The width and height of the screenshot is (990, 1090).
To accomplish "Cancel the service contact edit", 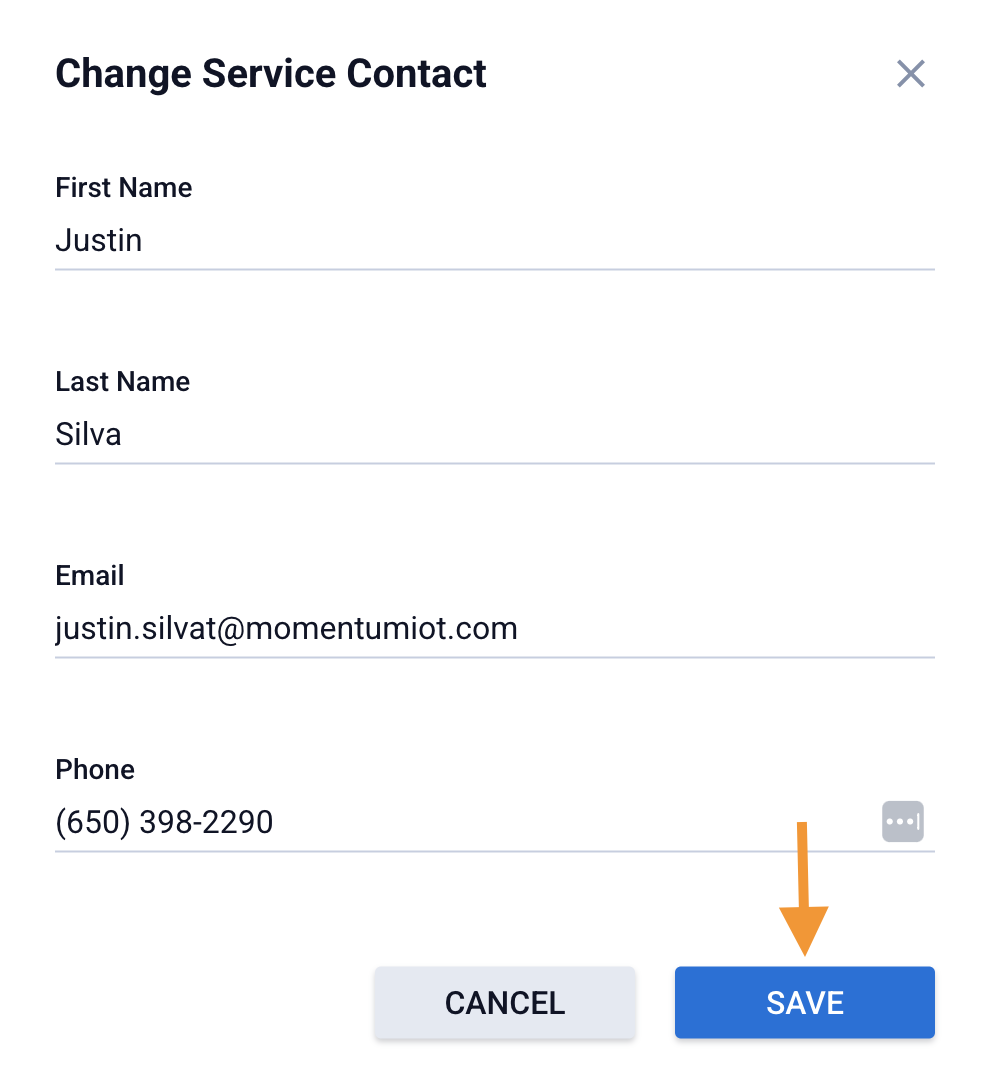I will tap(504, 1002).
